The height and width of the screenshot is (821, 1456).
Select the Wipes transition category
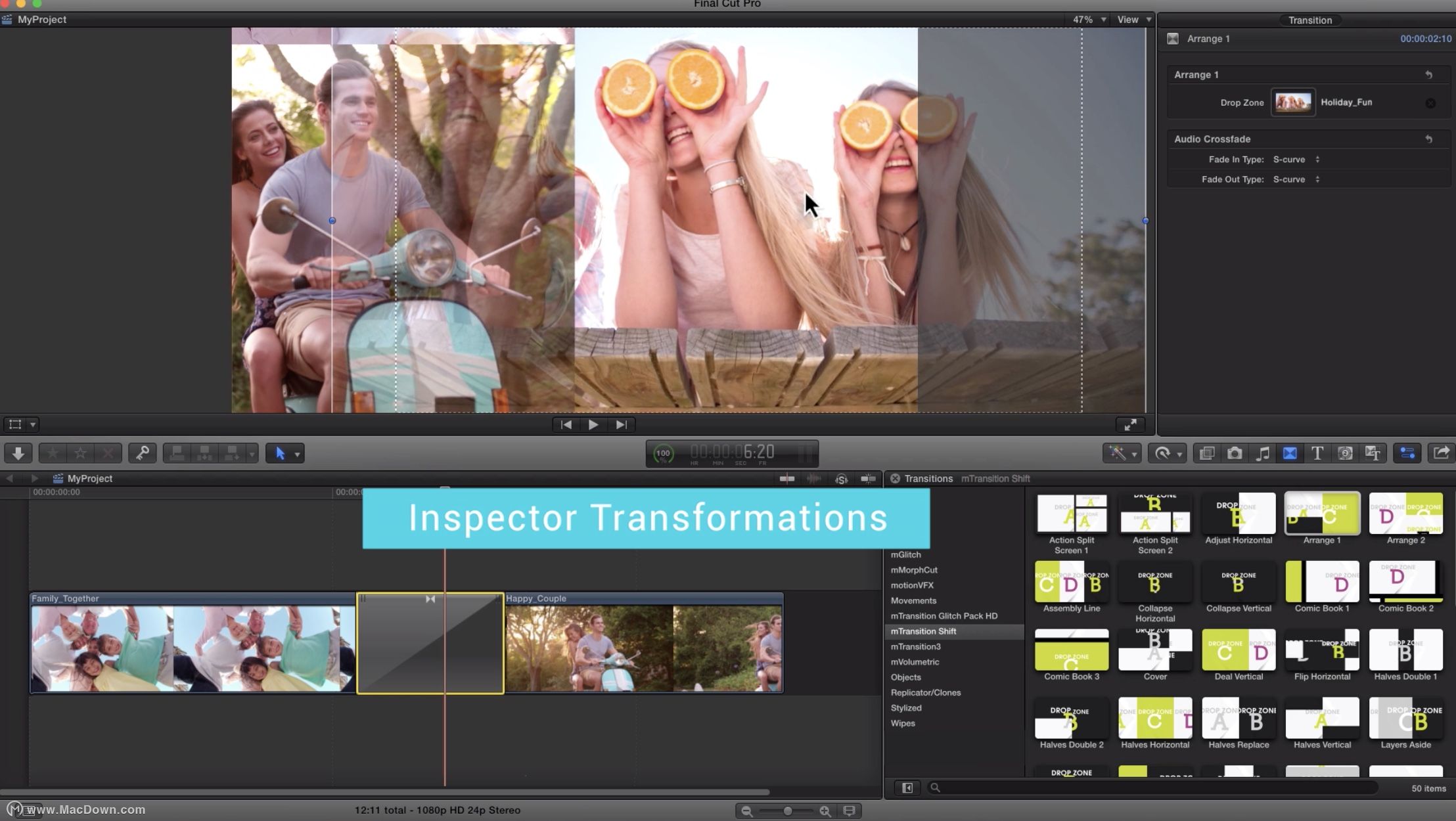coord(903,723)
